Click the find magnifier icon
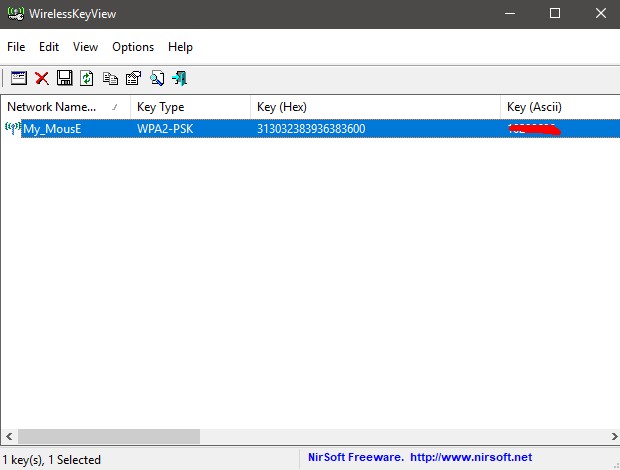The image size is (620, 470). [x=157, y=78]
